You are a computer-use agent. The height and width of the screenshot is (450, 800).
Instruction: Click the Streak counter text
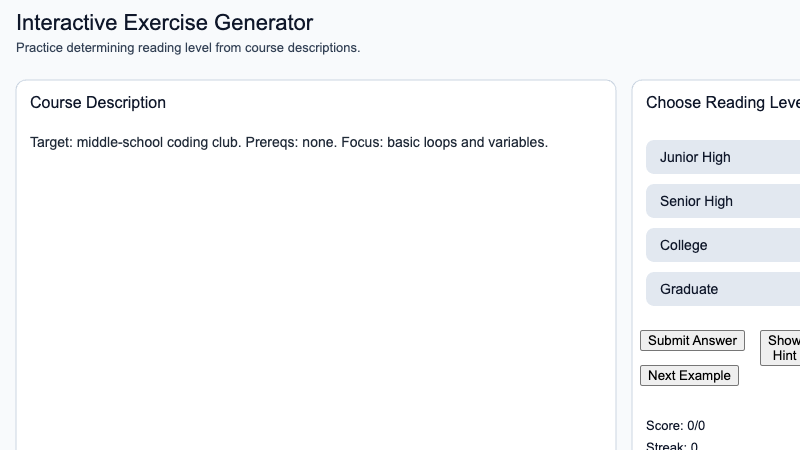click(672, 446)
